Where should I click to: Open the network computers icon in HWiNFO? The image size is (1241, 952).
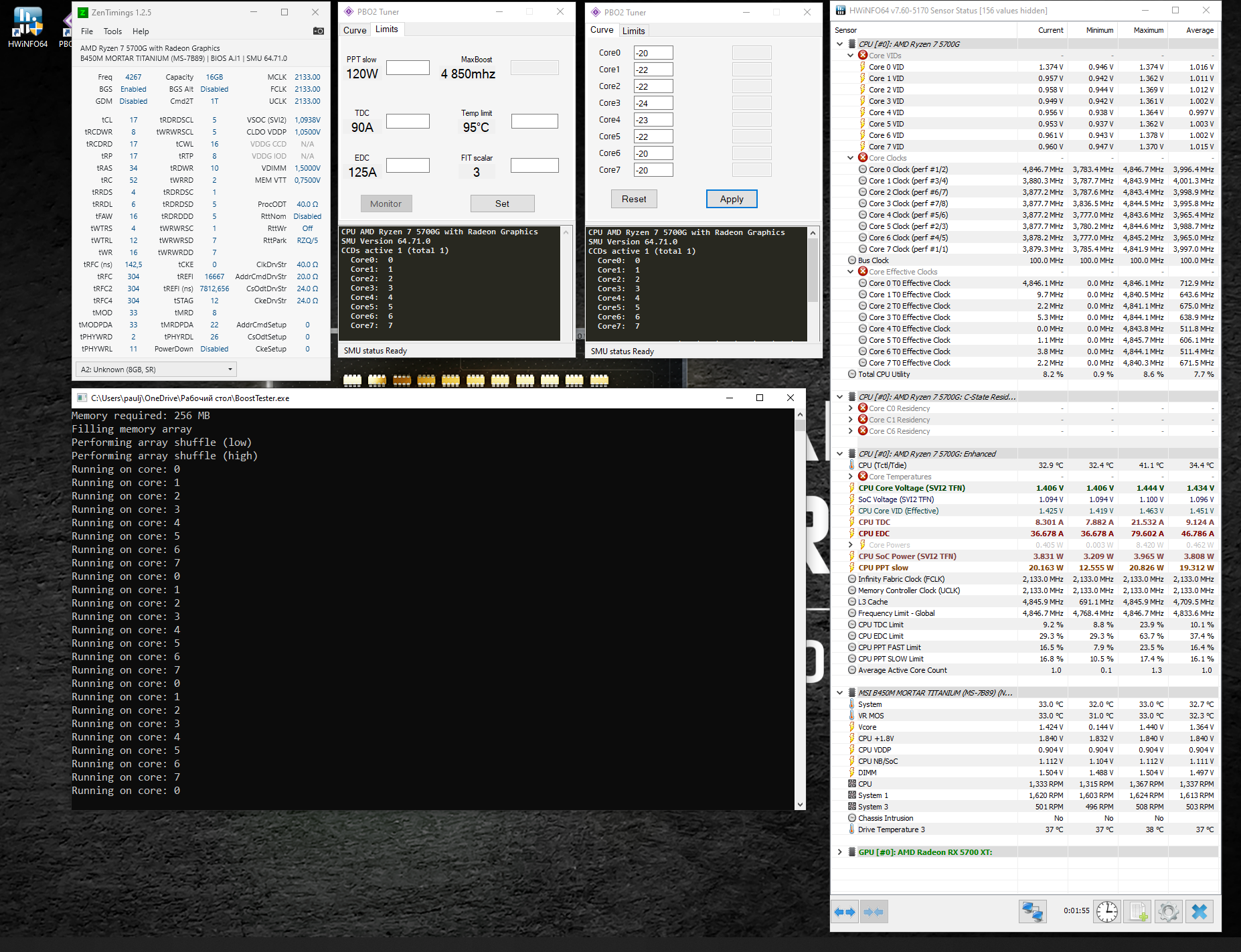(1033, 912)
